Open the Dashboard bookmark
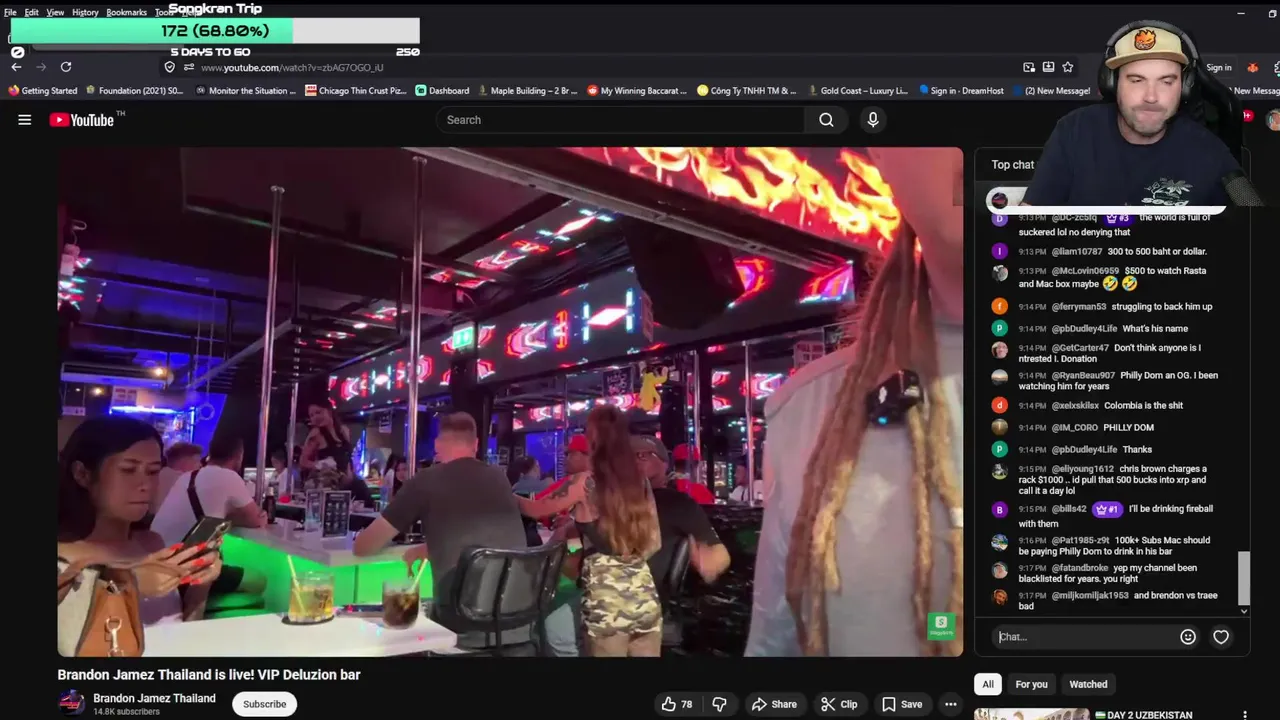Screen dimensions: 1280x720 coord(442,91)
